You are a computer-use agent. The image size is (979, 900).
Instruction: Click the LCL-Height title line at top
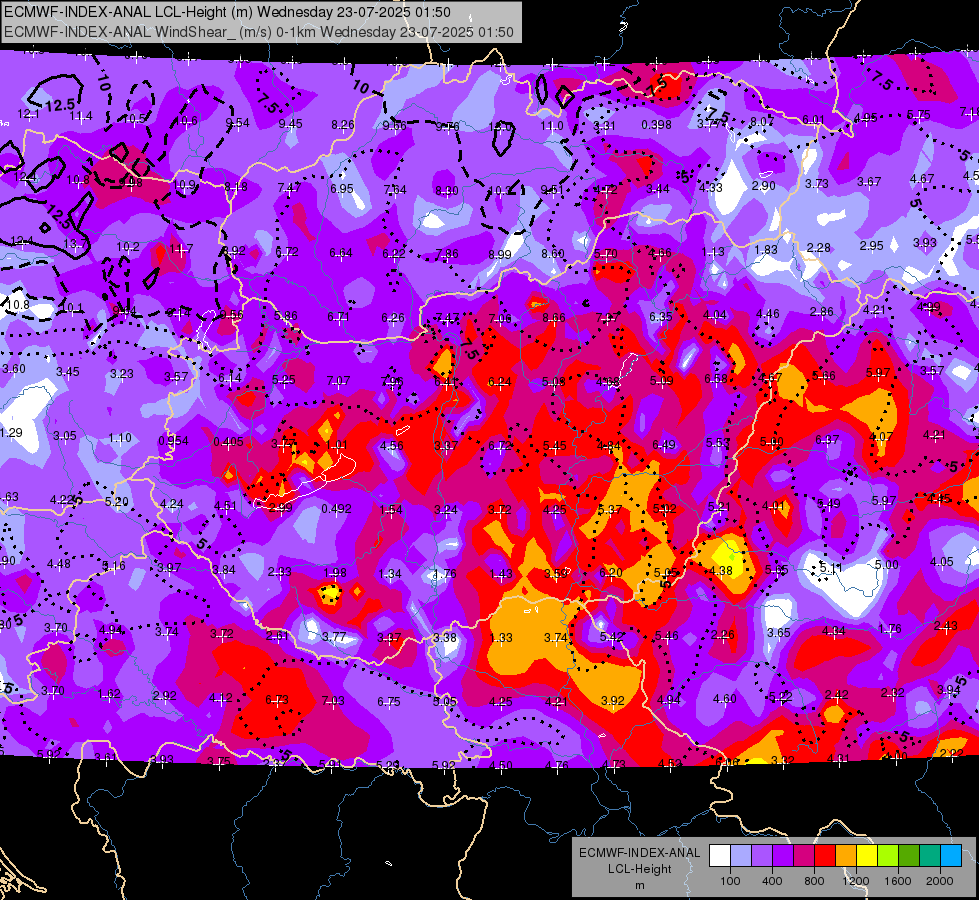coord(227,12)
